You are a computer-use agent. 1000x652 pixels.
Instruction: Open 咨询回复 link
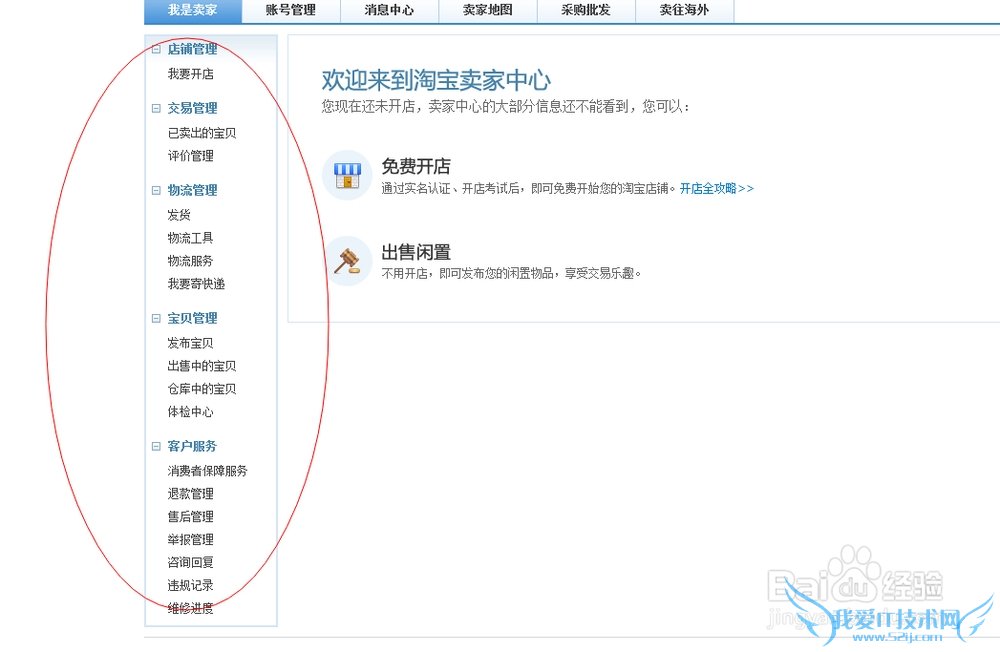191,563
